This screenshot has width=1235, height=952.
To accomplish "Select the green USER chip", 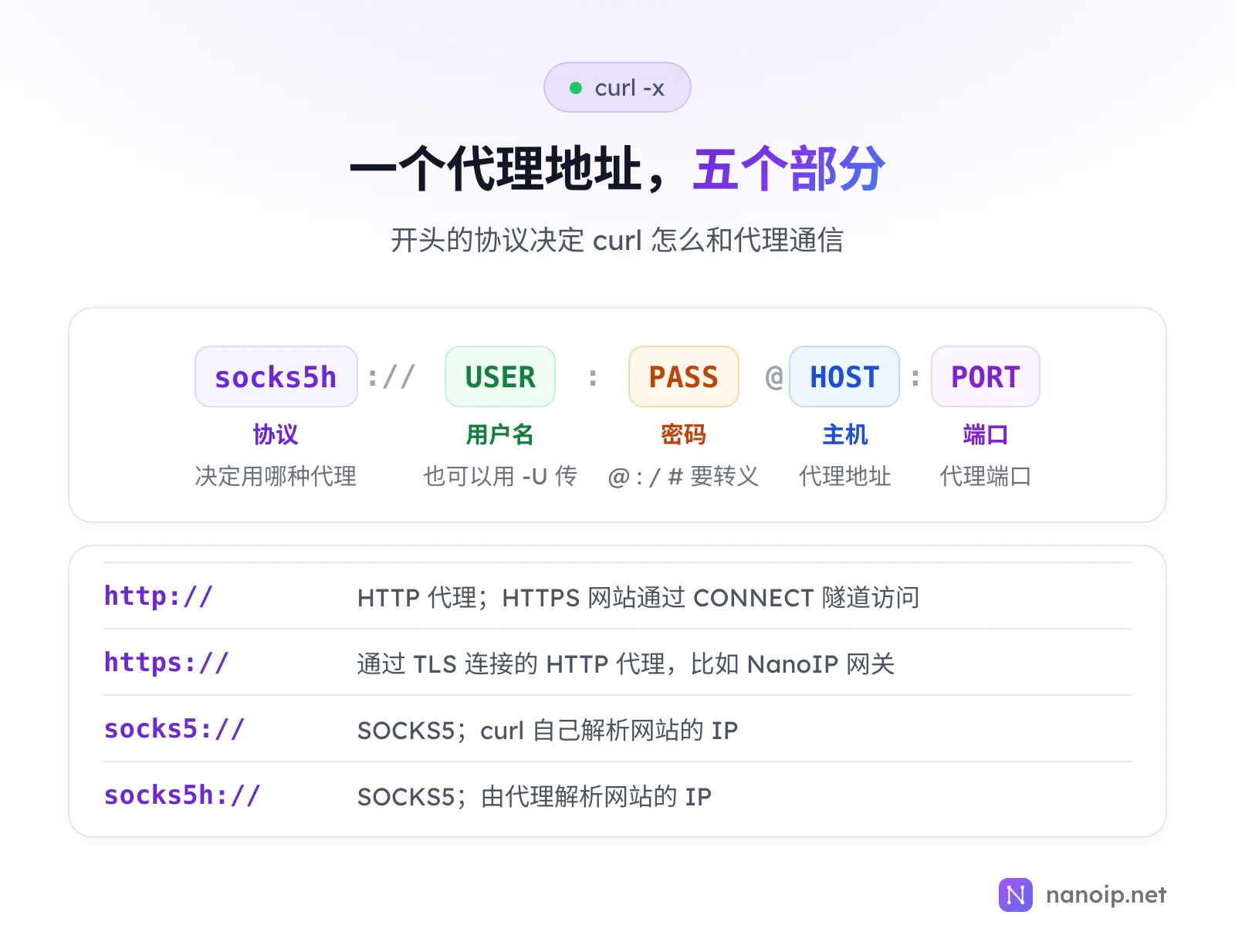I will coord(500,376).
